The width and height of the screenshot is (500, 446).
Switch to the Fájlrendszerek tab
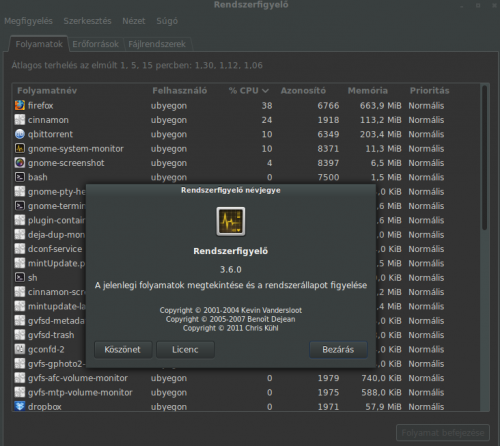pos(157,44)
